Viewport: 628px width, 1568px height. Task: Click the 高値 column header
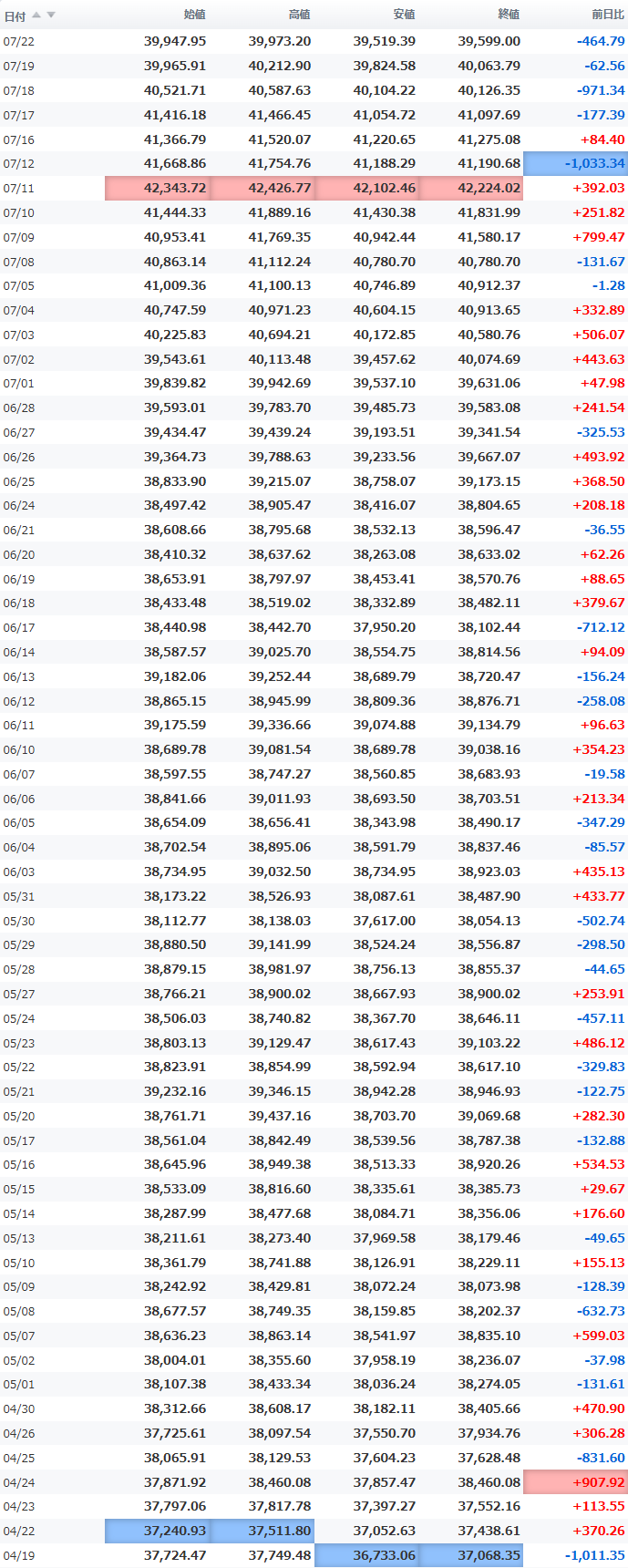pyautogui.click(x=299, y=15)
